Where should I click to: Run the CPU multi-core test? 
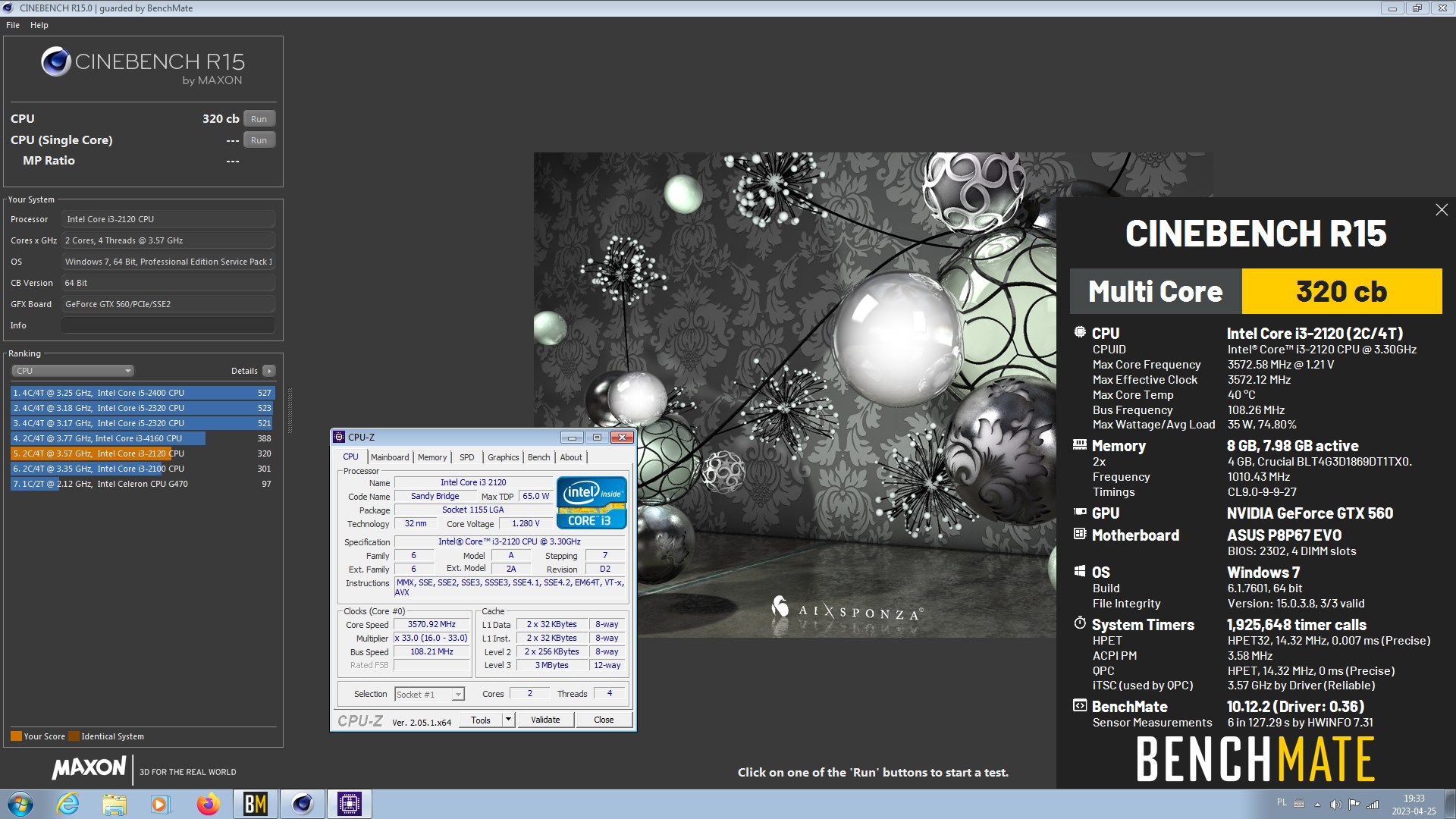point(259,119)
